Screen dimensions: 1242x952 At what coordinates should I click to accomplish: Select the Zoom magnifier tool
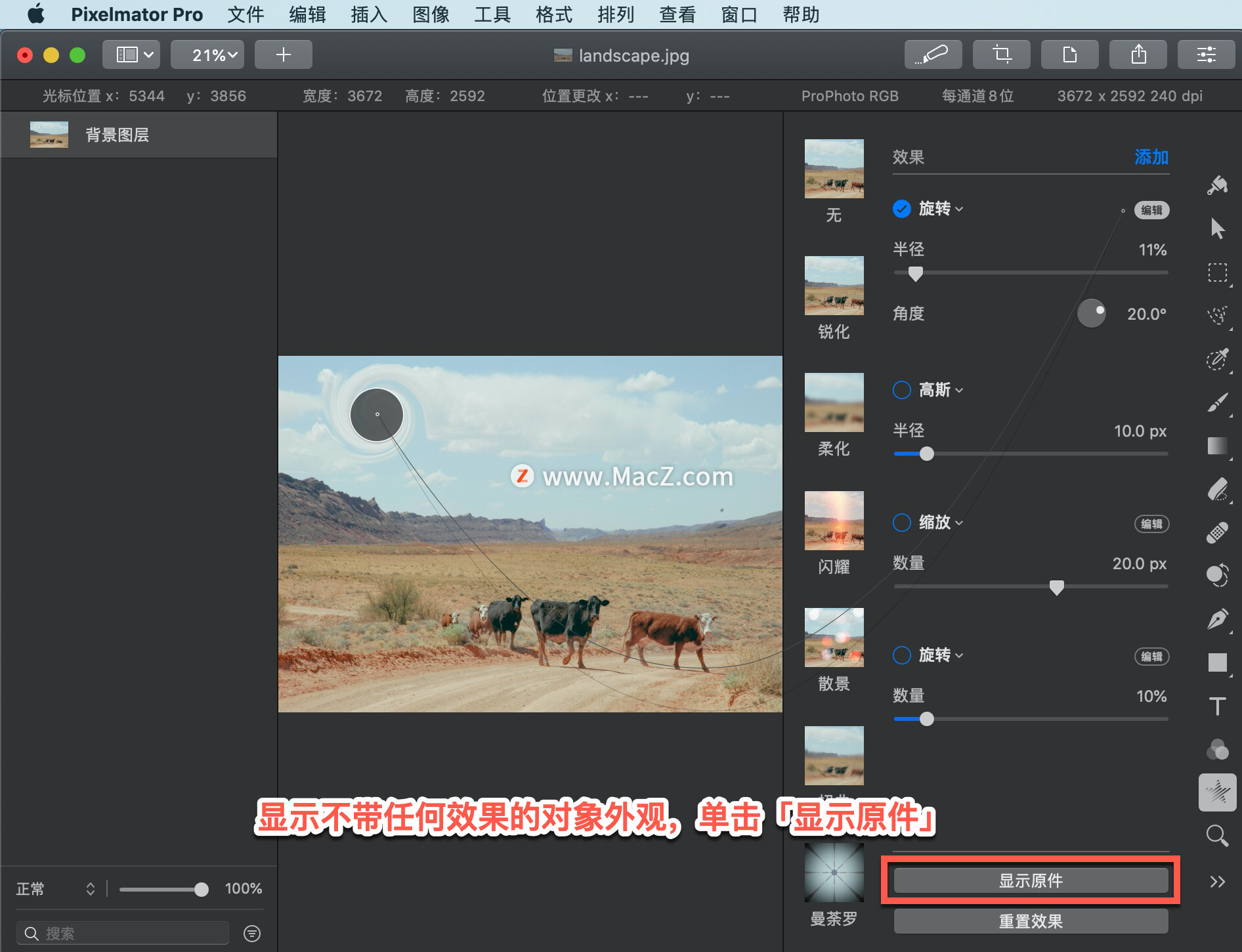tap(1217, 836)
